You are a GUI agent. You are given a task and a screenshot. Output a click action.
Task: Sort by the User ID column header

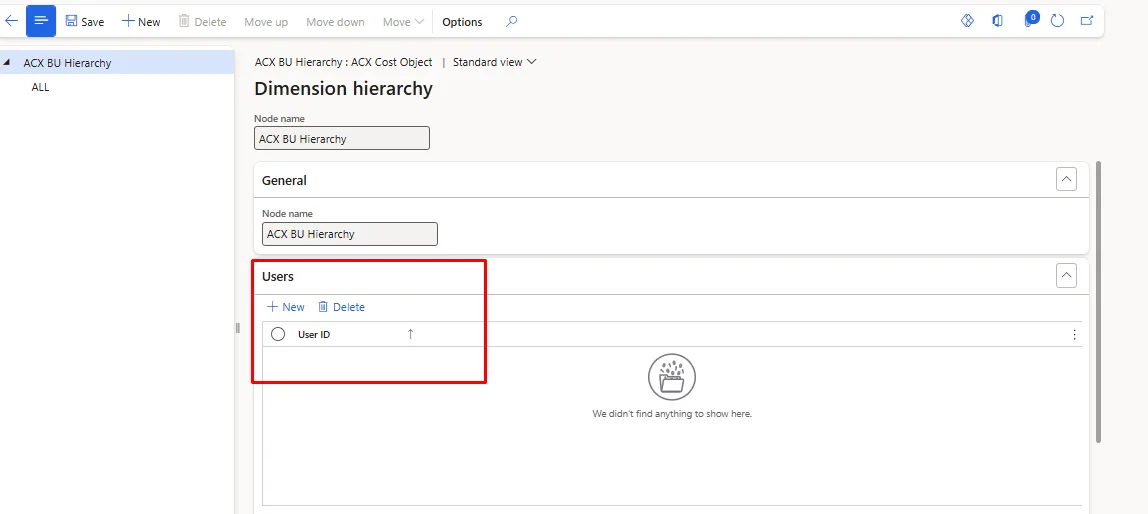(x=314, y=335)
